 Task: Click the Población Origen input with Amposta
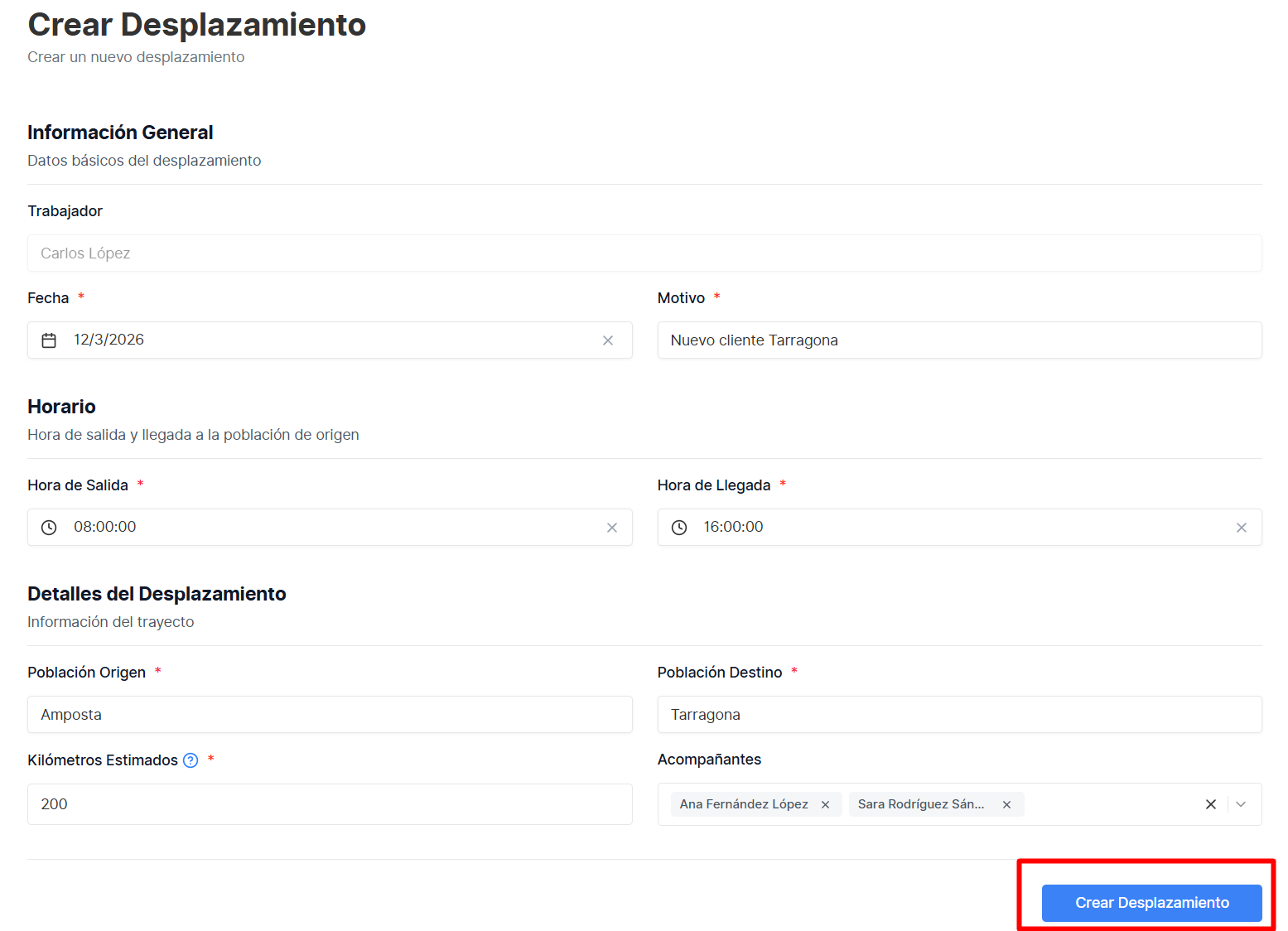330,715
